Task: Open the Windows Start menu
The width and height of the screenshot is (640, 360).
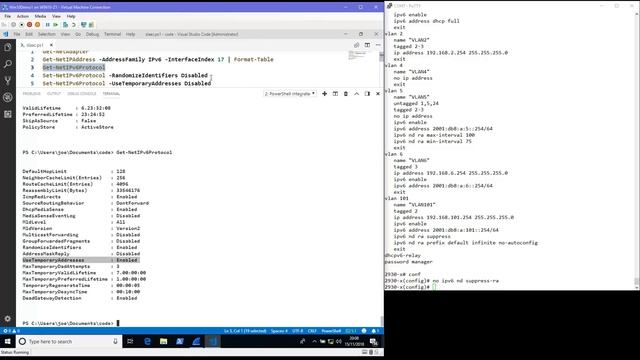Action: pos(8,341)
